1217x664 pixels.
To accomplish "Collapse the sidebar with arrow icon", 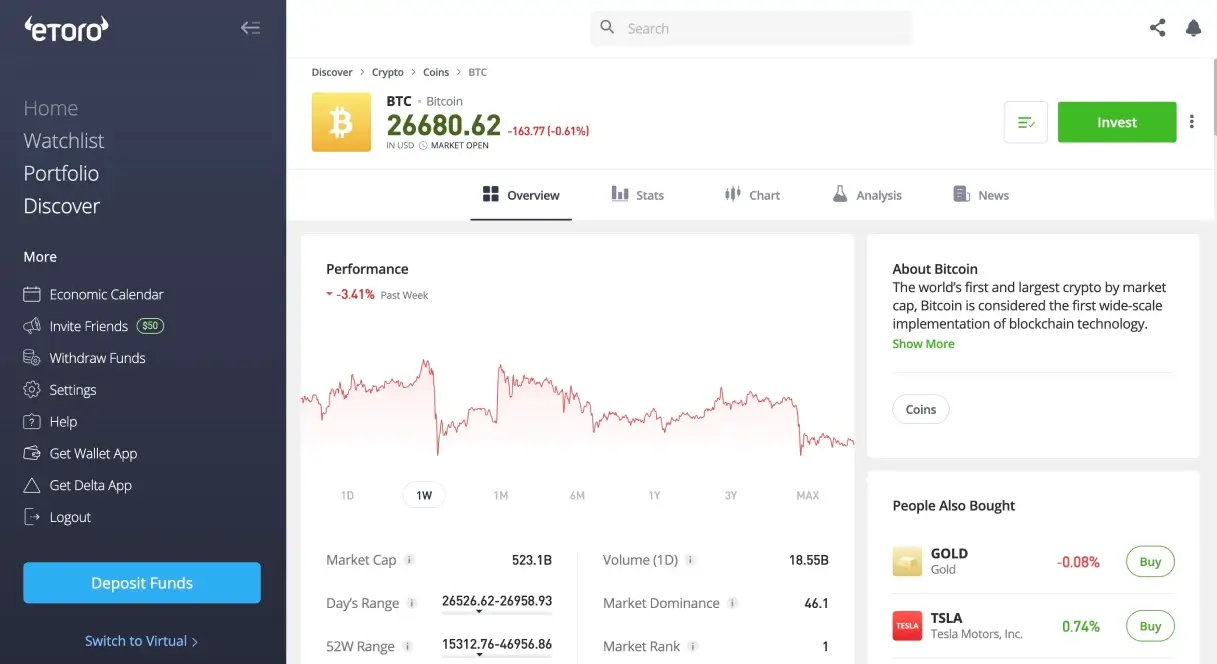I will click(x=250, y=28).
